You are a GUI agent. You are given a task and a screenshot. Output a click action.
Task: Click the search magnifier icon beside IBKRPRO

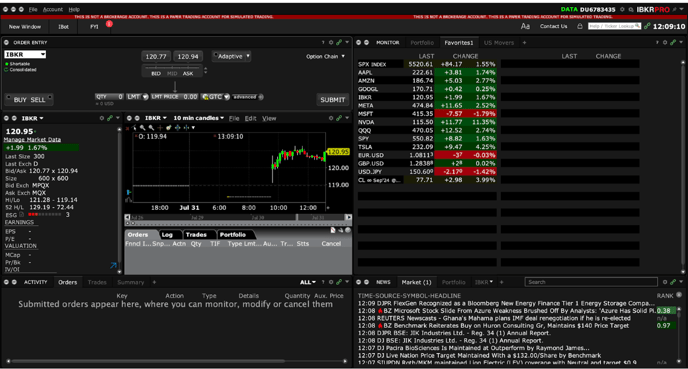click(x=631, y=9)
